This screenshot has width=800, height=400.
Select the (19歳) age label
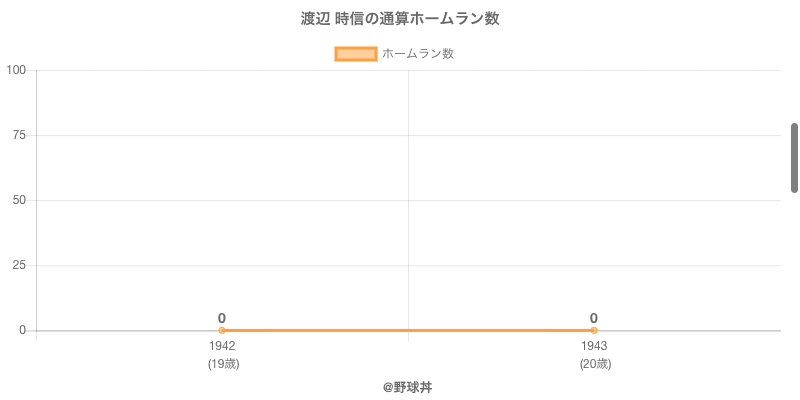[223, 364]
